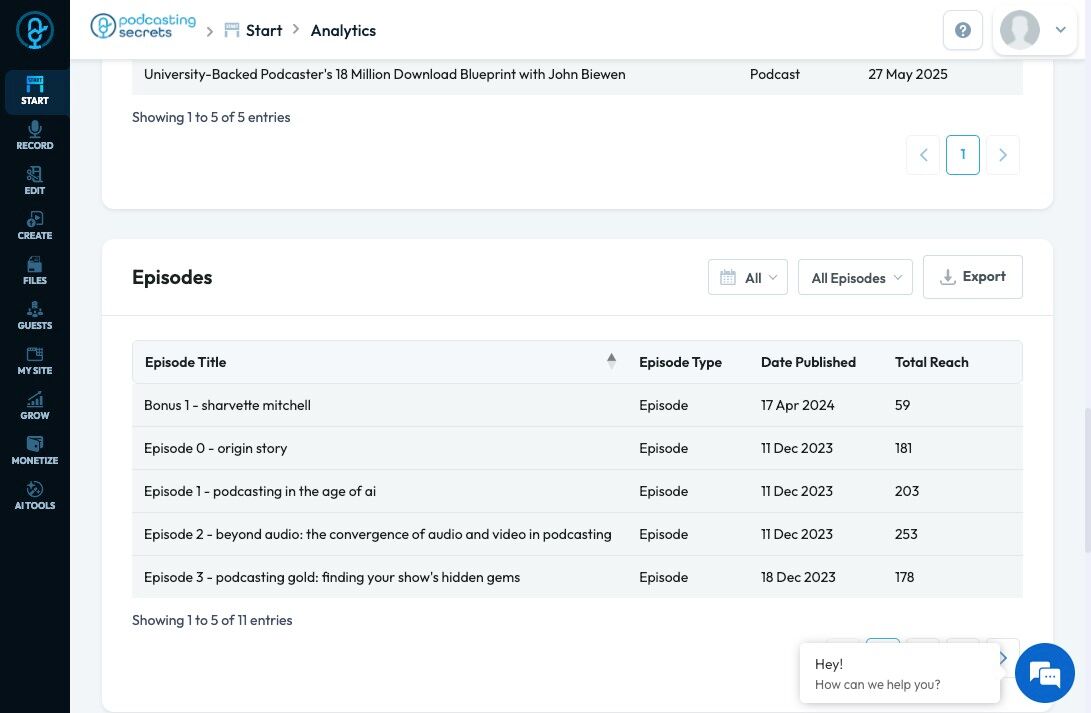Open the AI Tools section
Screen dimensions: 1091x713
click(x=35, y=496)
